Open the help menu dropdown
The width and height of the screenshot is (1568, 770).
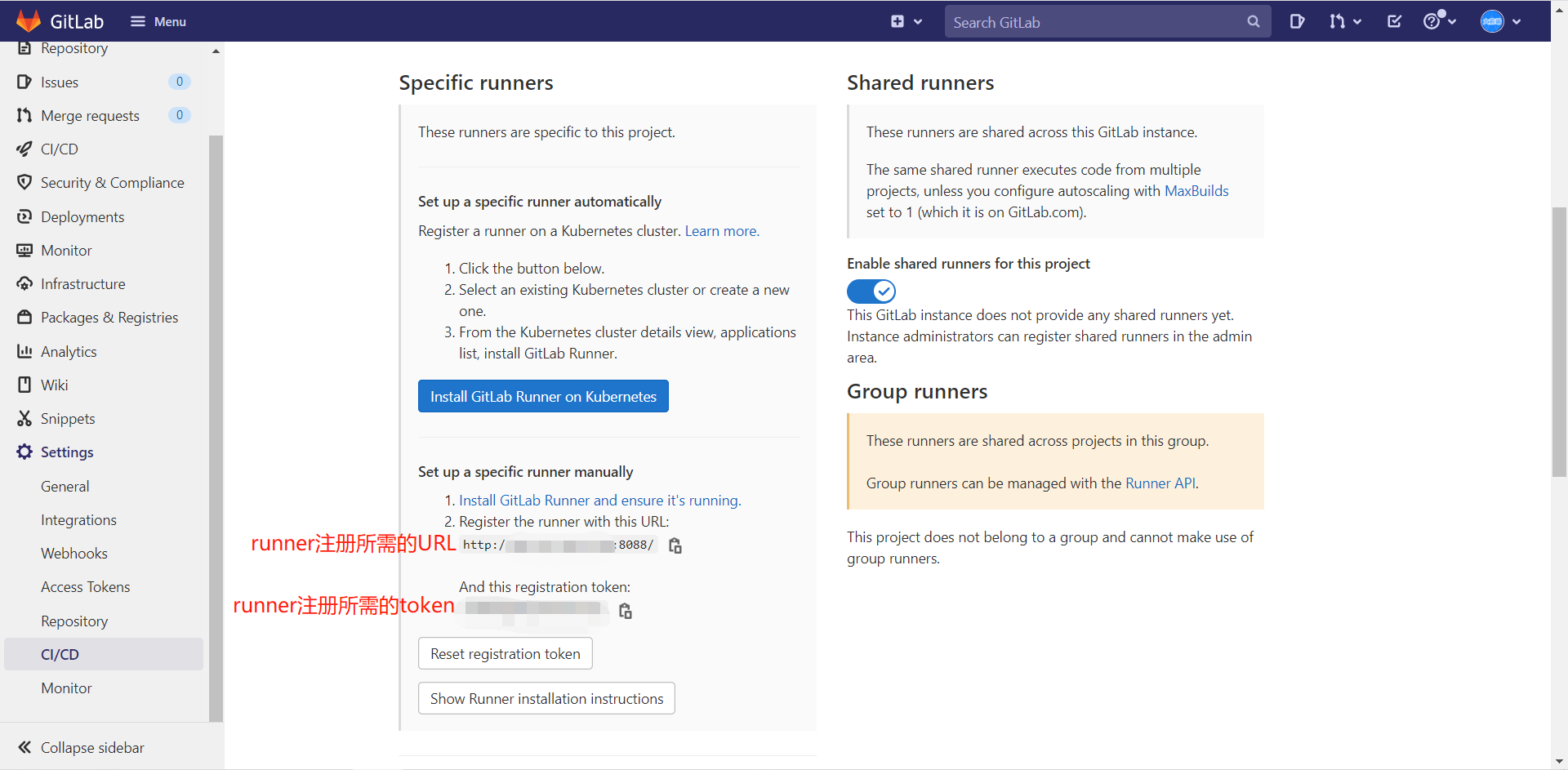[x=1440, y=21]
